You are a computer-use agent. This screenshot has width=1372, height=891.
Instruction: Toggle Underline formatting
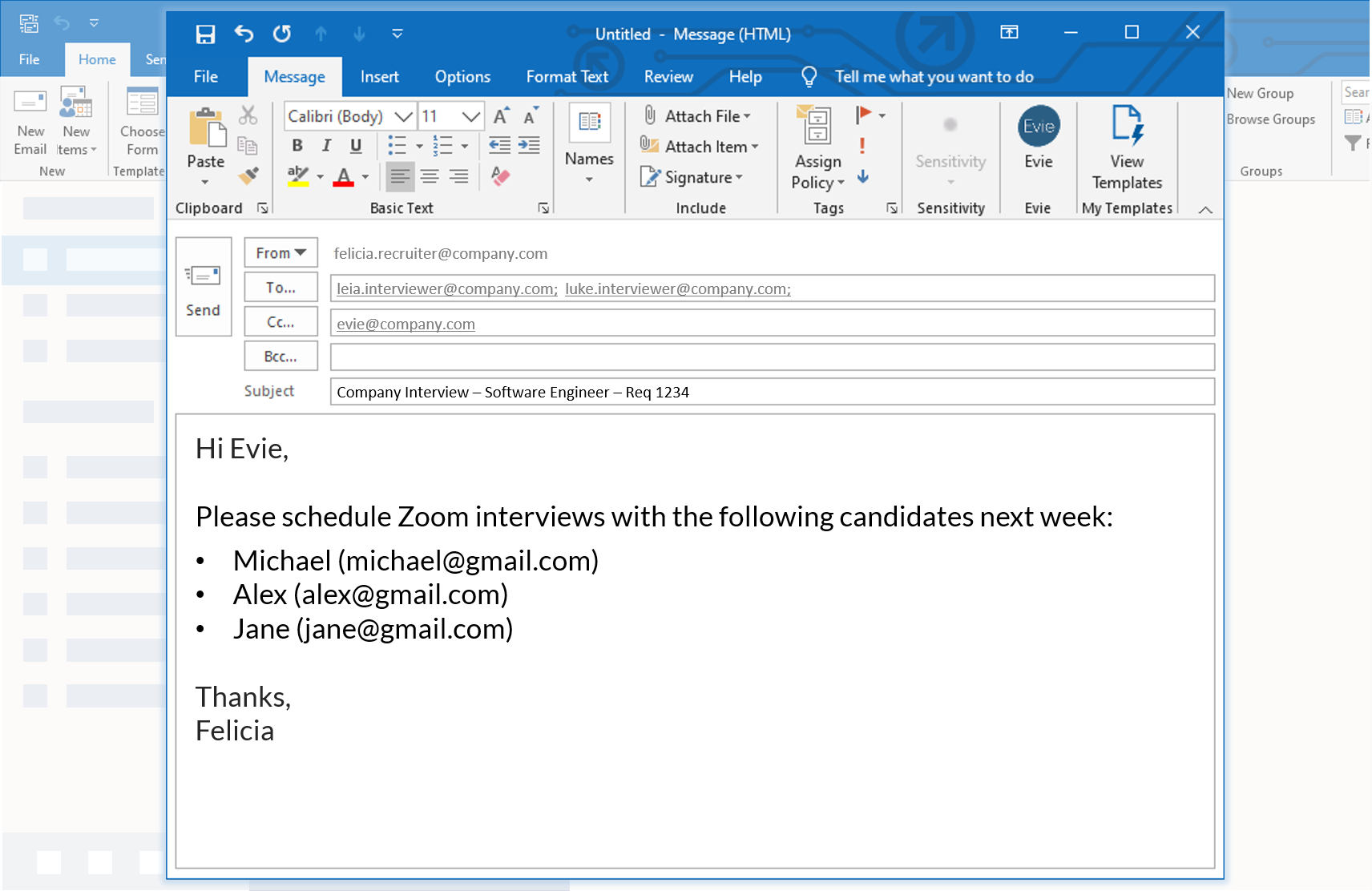click(356, 145)
